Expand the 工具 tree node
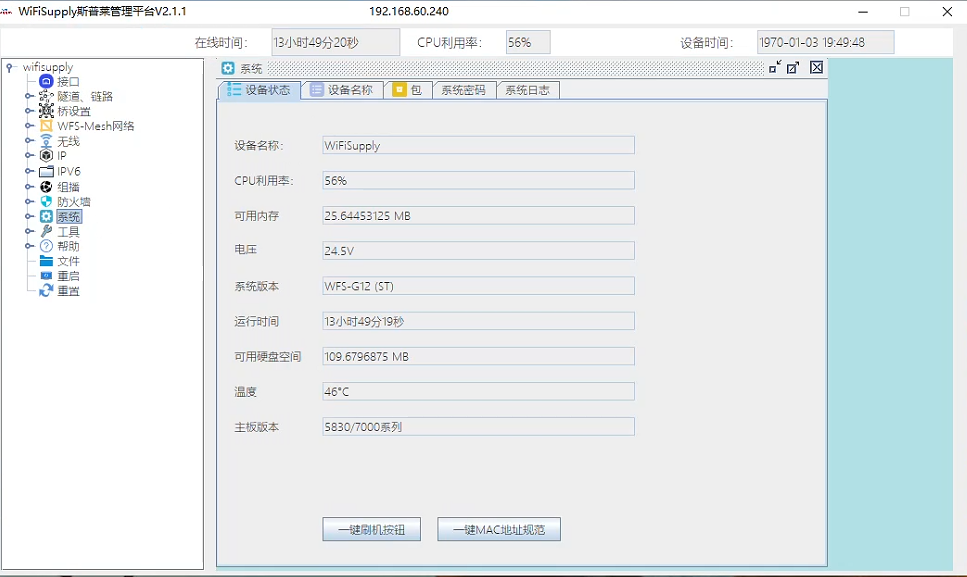This screenshot has width=967, height=577. 29,231
